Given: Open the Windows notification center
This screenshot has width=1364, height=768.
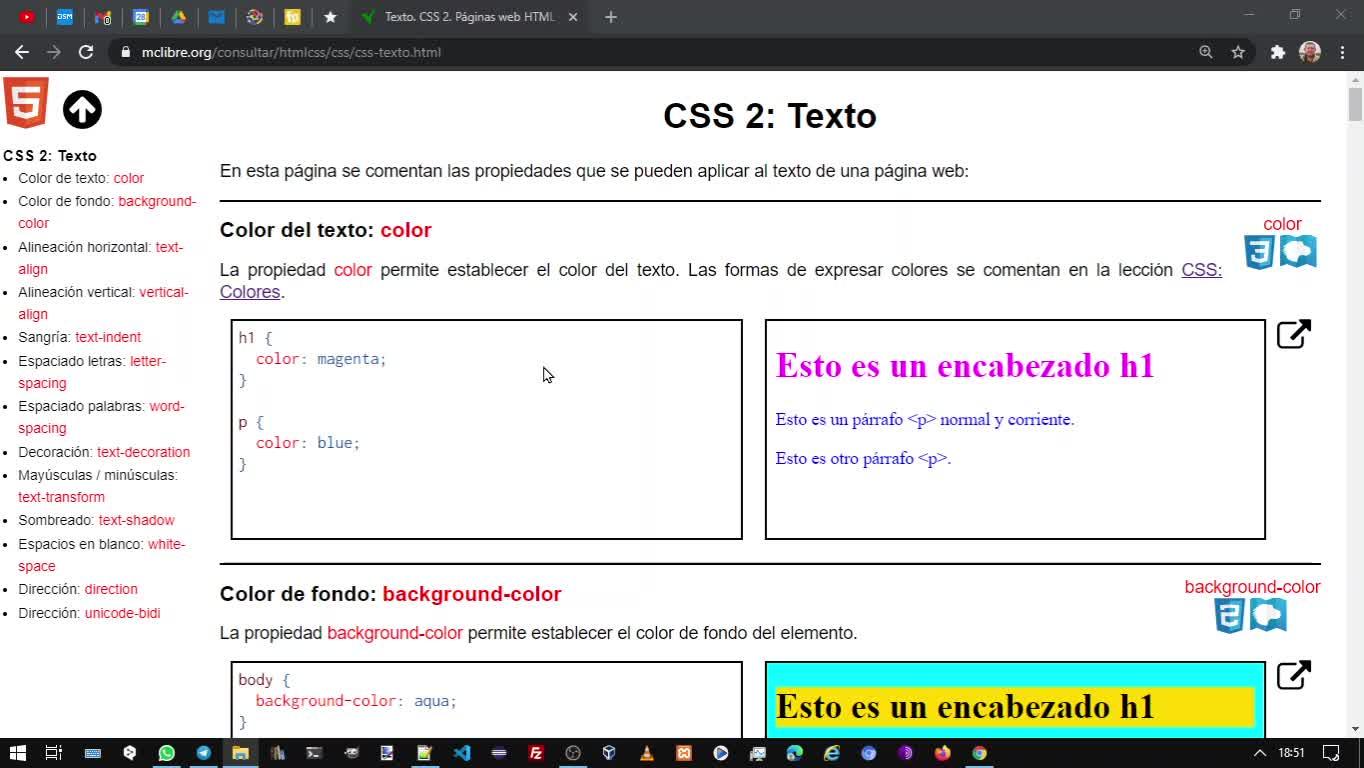Looking at the screenshot, I should (1331, 753).
